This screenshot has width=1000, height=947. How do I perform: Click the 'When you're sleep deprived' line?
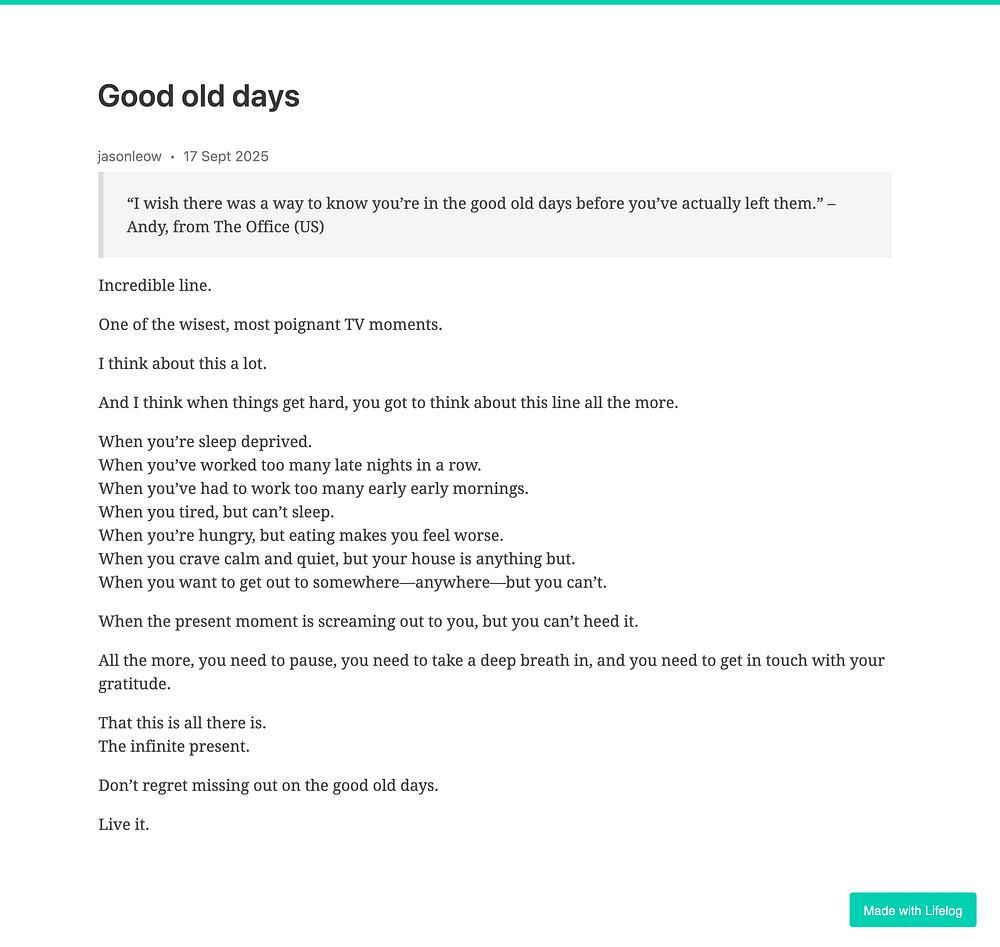click(205, 442)
